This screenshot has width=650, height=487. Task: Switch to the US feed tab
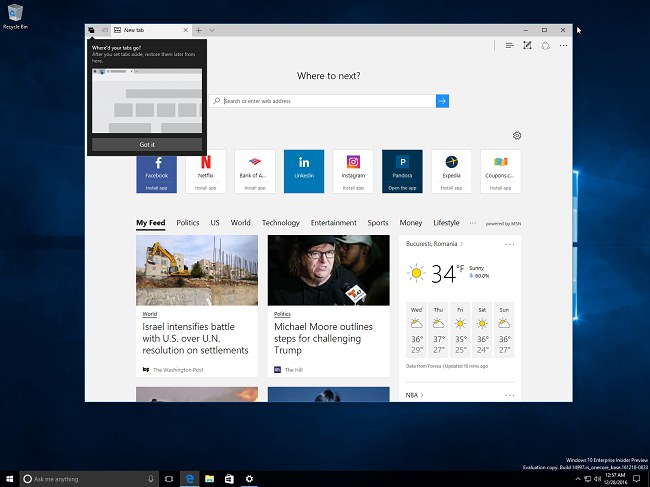pyautogui.click(x=215, y=223)
